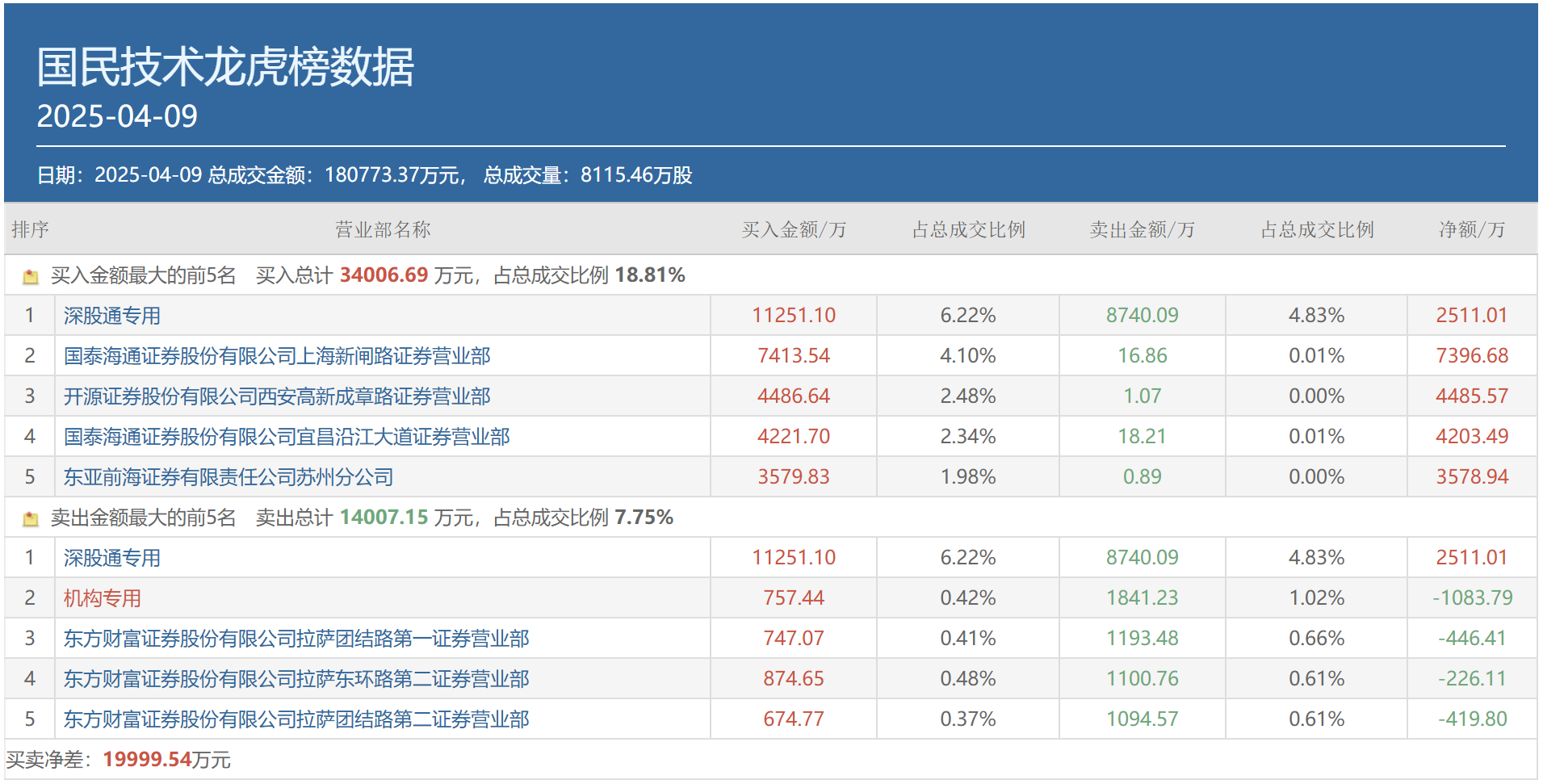Open 深股通专用 link in buy list
The width and height of the screenshot is (1543, 784).
pos(112,316)
